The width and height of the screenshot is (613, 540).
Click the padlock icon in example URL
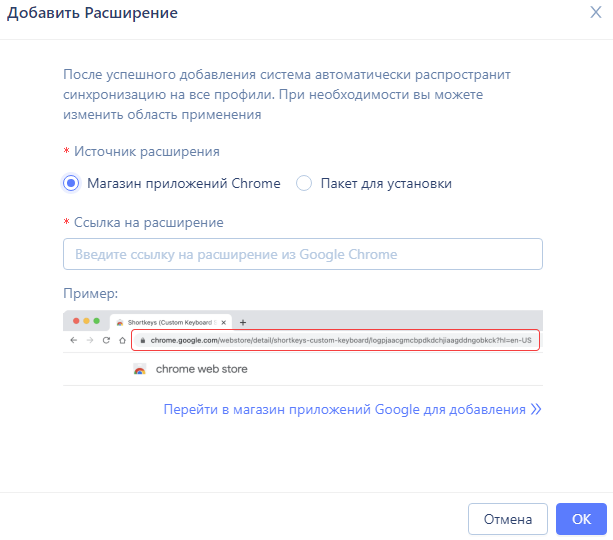point(143,341)
